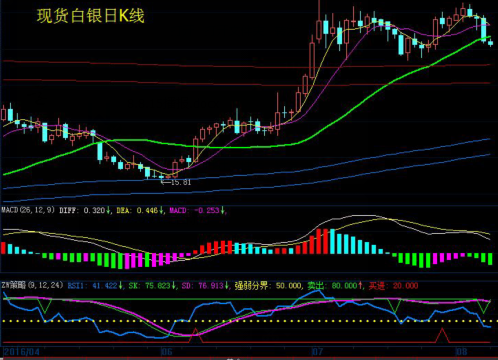Click the 强弱分界: 50.000 label

(267, 286)
